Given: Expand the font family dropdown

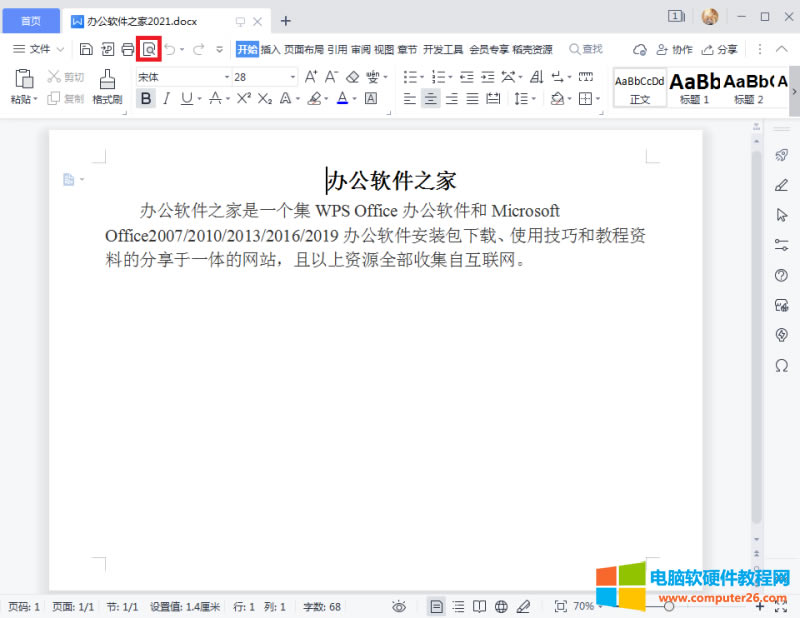Looking at the screenshot, I should pos(225,75).
